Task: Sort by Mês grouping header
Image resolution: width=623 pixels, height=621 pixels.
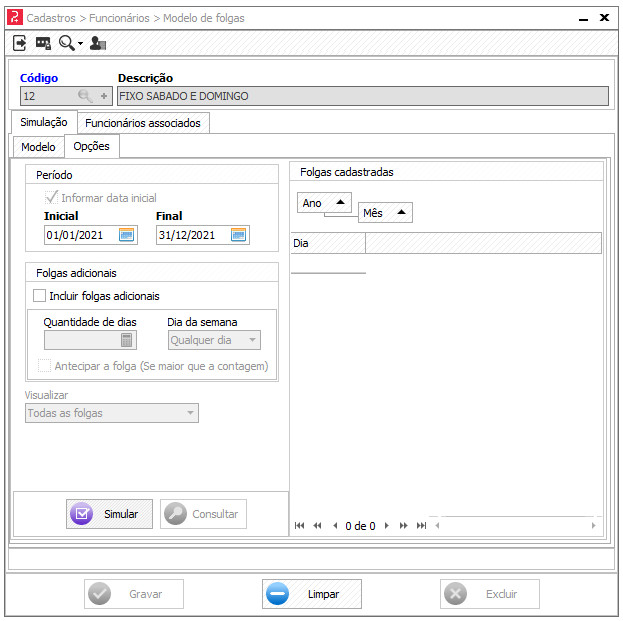Action: click(385, 213)
